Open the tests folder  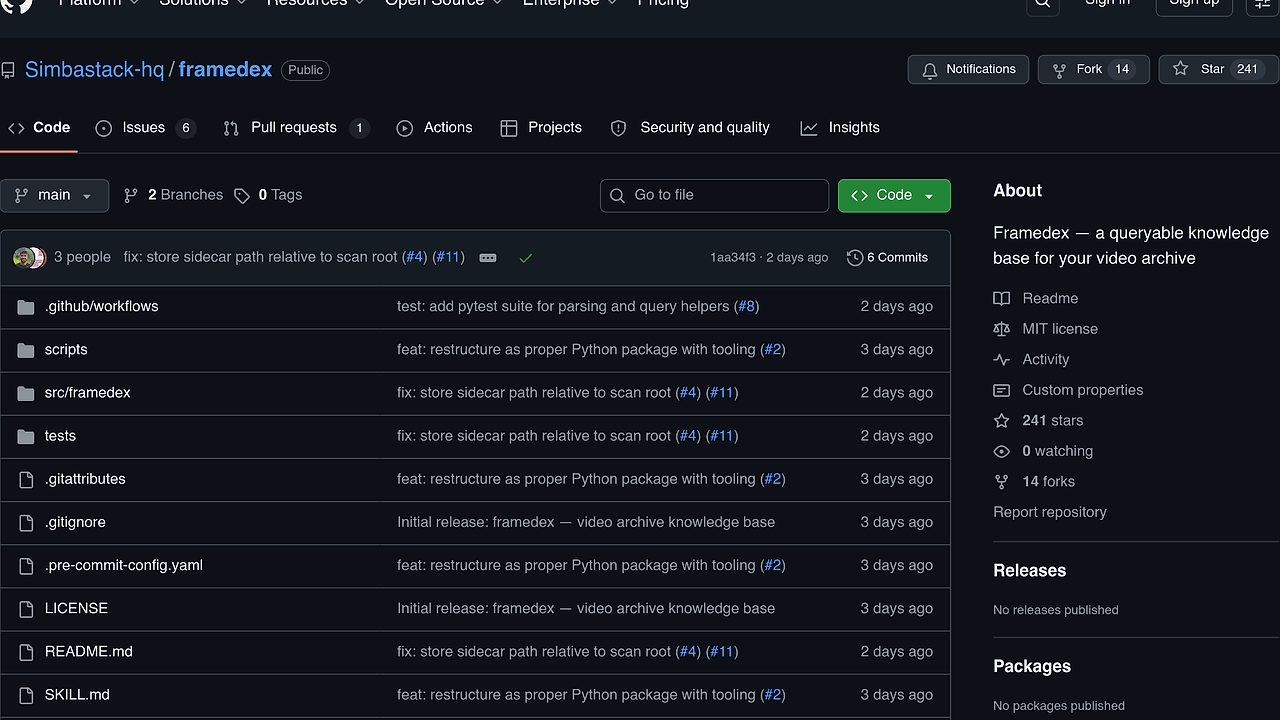click(x=60, y=436)
